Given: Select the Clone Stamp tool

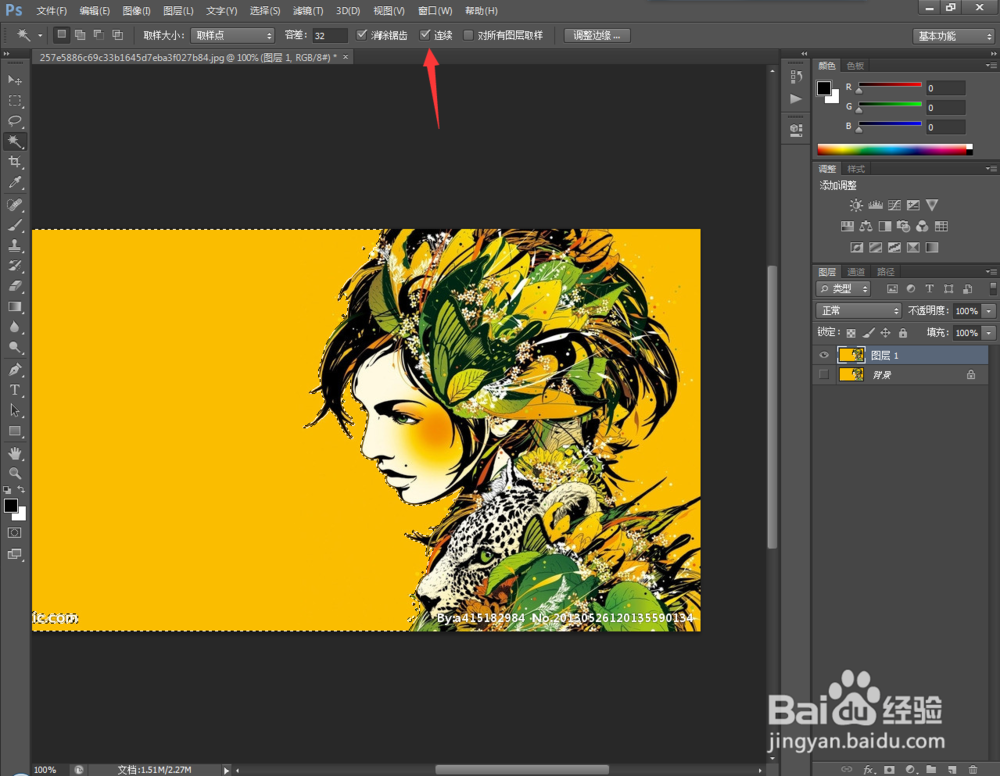Looking at the screenshot, I should pyautogui.click(x=15, y=245).
